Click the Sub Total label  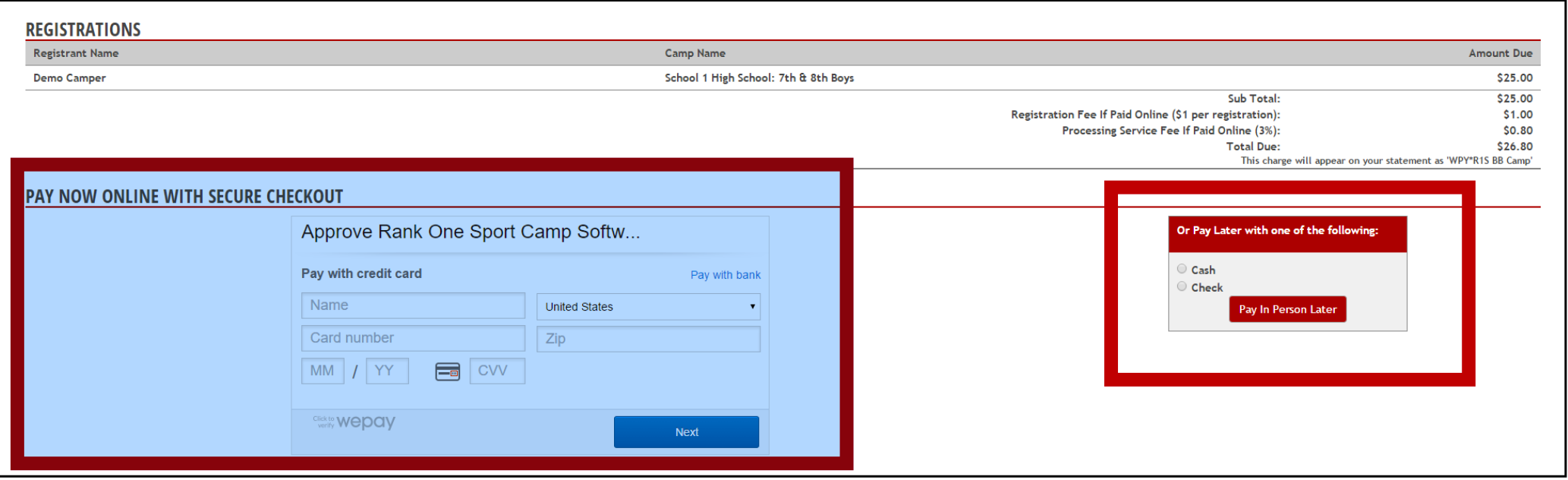tap(1254, 99)
